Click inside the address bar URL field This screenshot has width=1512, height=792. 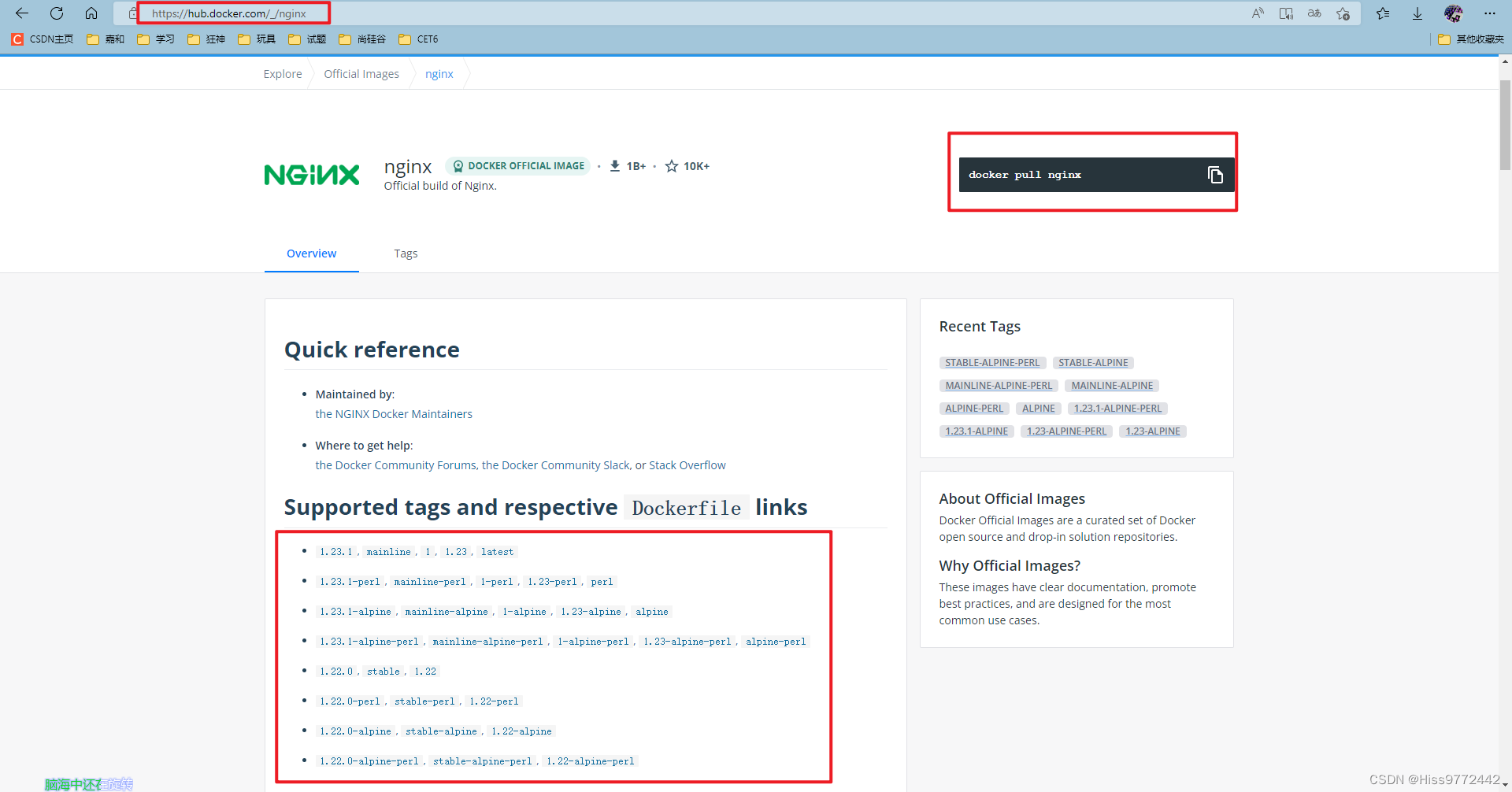pyautogui.click(x=235, y=13)
